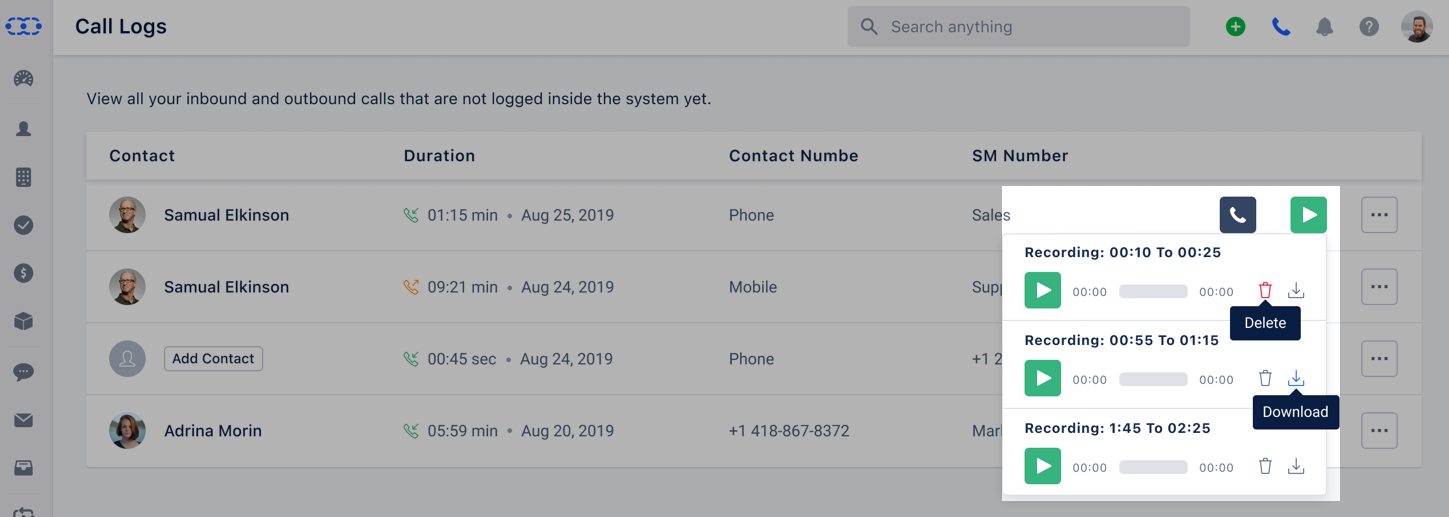1449x517 pixels.
Task: Play the 00:10 To 00:25 recording
Action: [x=1042, y=290]
